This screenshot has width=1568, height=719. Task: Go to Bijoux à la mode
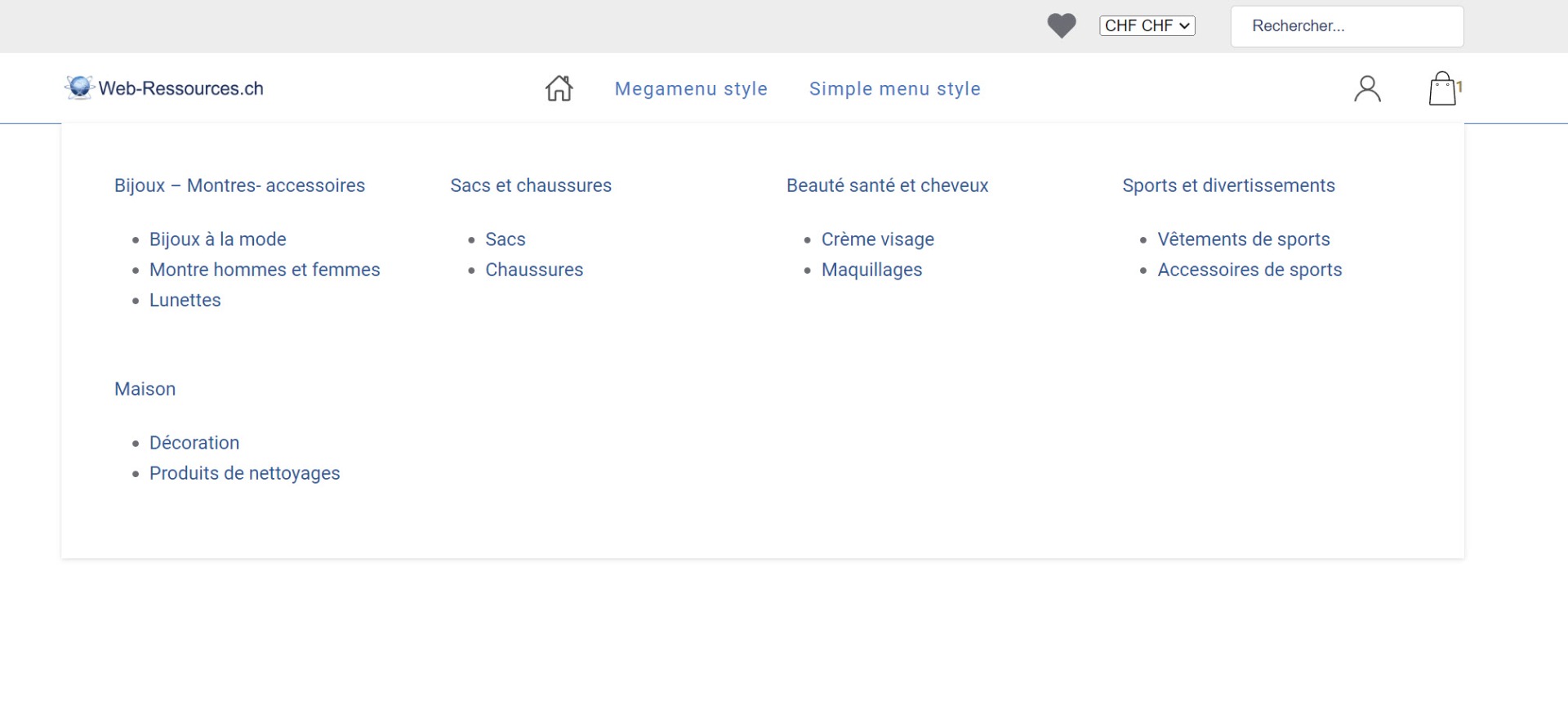click(217, 239)
